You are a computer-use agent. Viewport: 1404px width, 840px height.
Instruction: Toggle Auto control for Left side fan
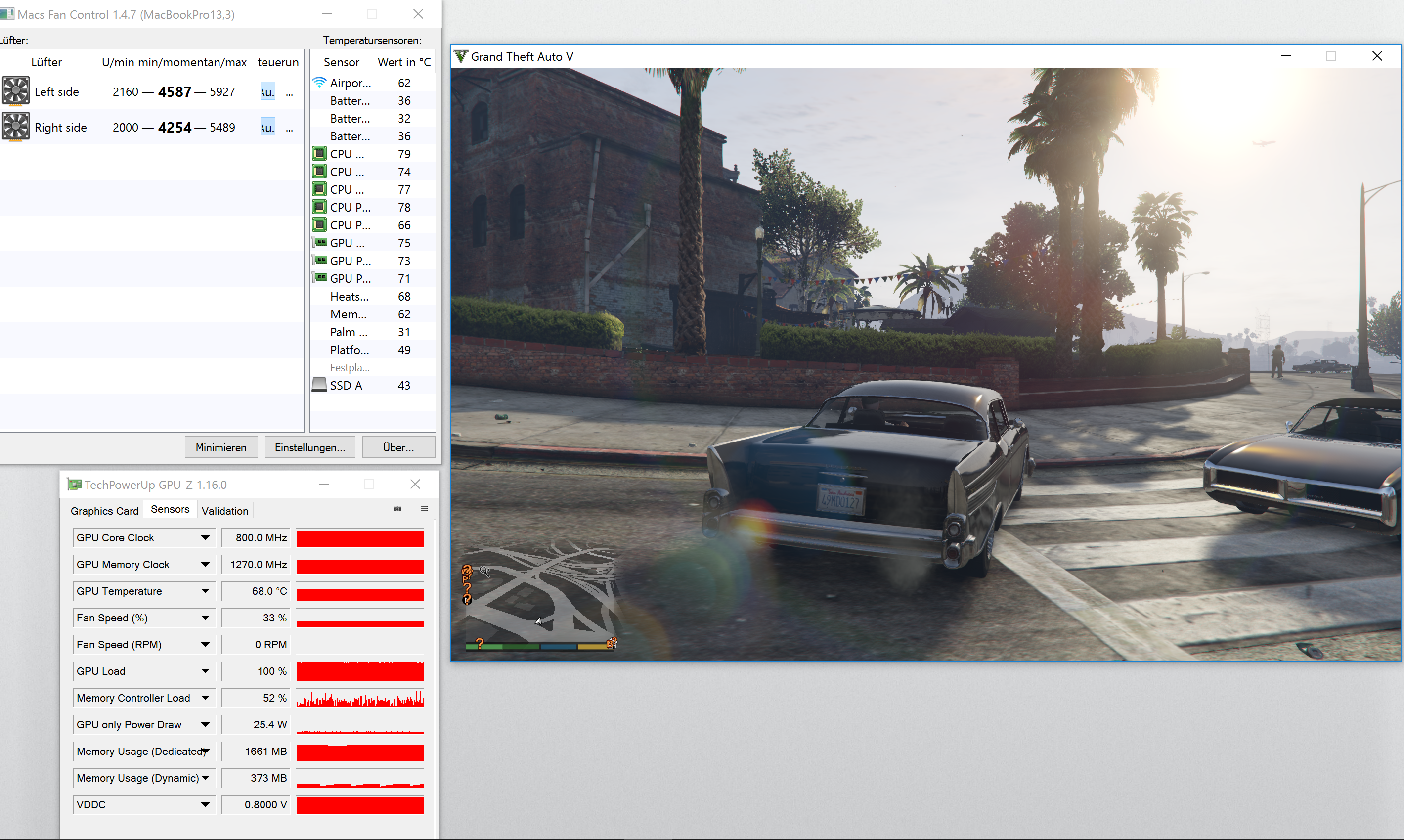pos(267,91)
